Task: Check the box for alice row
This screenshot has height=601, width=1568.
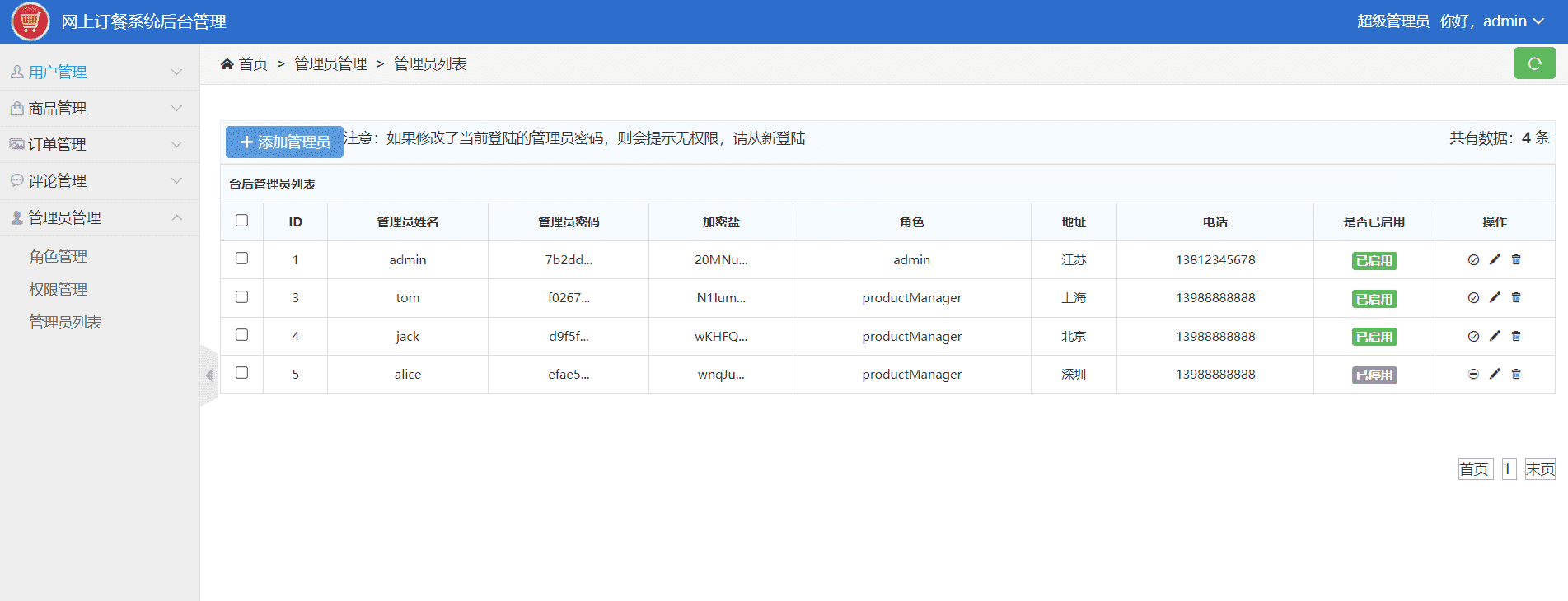Action: [241, 373]
